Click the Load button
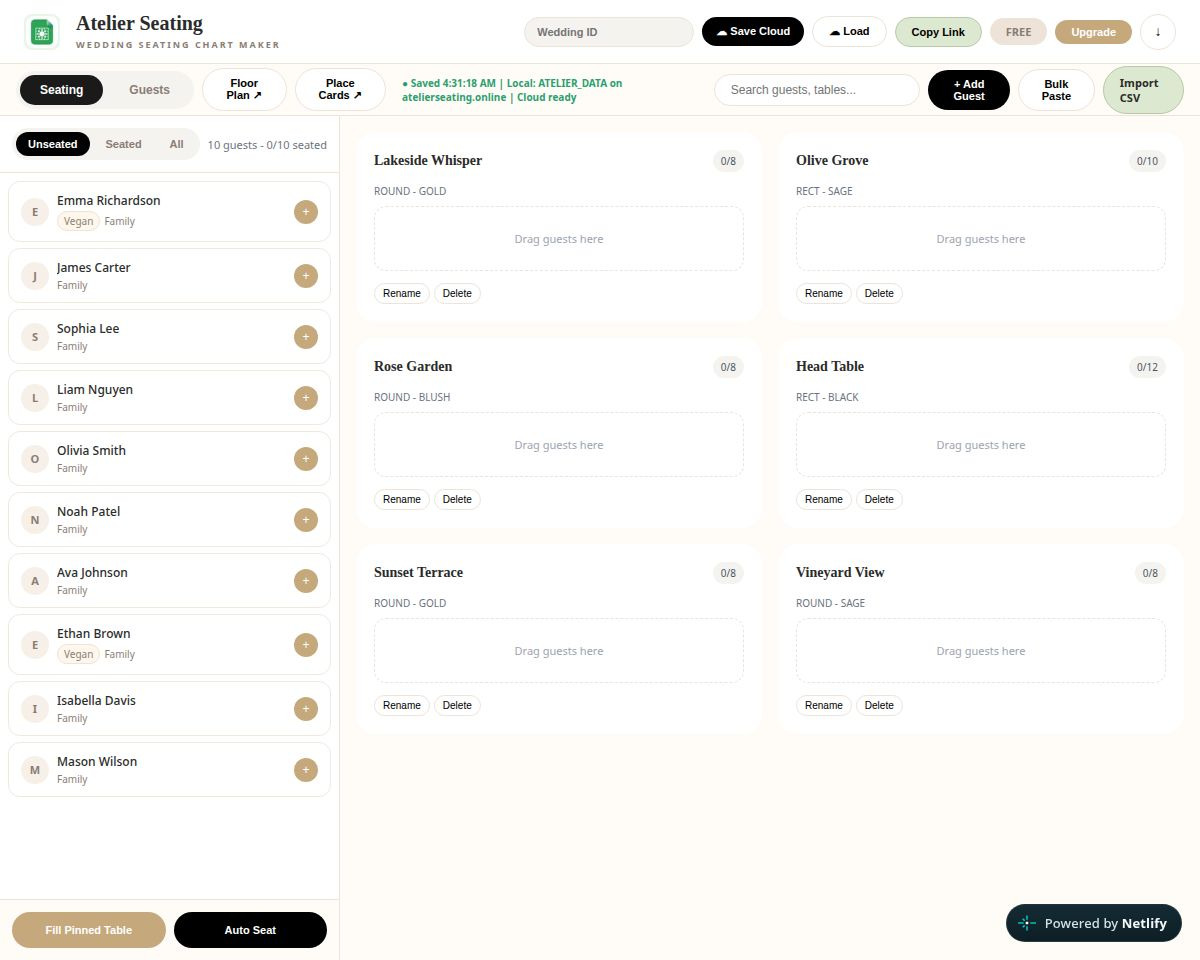Viewport: 1200px width, 960px height. click(849, 32)
